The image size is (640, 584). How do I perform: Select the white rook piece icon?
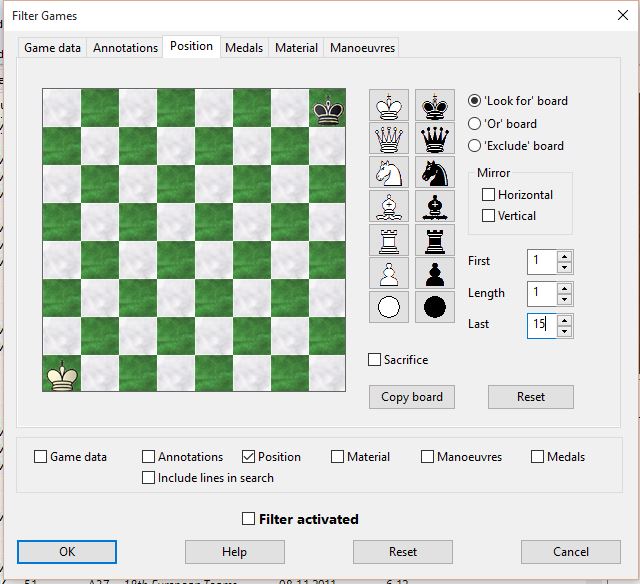click(x=389, y=240)
